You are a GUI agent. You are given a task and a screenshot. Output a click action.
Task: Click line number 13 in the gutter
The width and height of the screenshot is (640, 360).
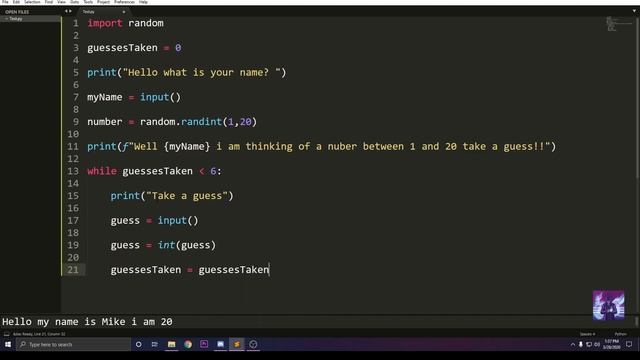[73, 171]
